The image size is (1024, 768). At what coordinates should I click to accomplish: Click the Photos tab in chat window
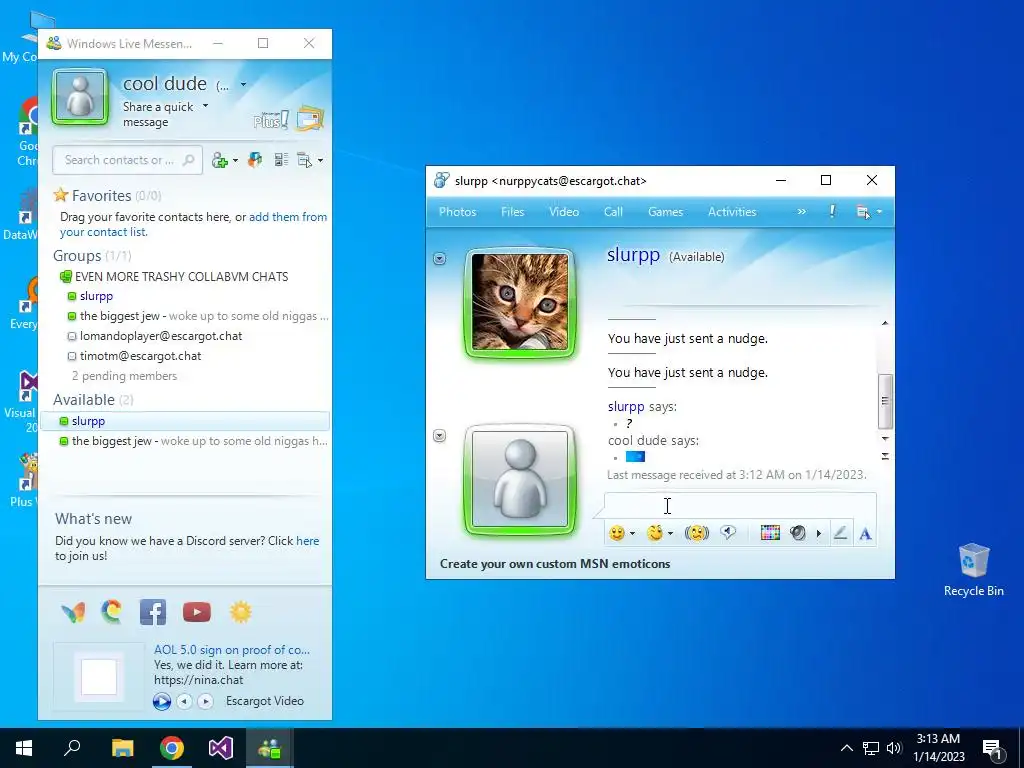tap(457, 212)
